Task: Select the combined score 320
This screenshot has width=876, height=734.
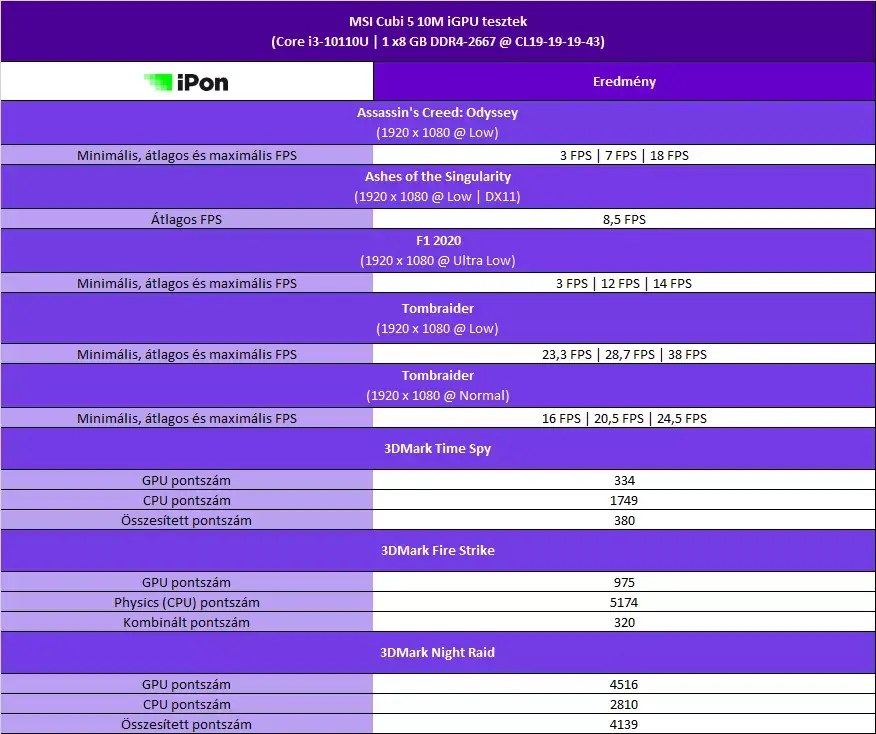Action: (624, 623)
